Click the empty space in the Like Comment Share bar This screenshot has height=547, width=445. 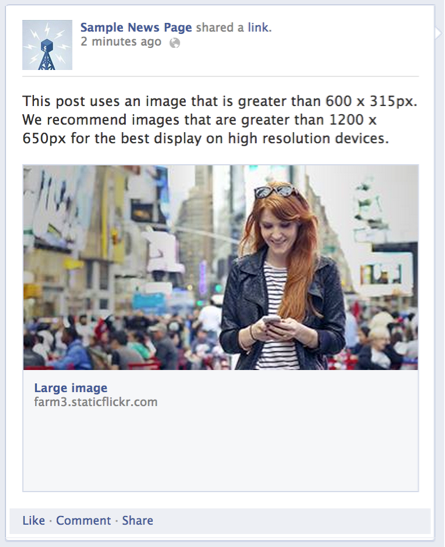(291, 520)
